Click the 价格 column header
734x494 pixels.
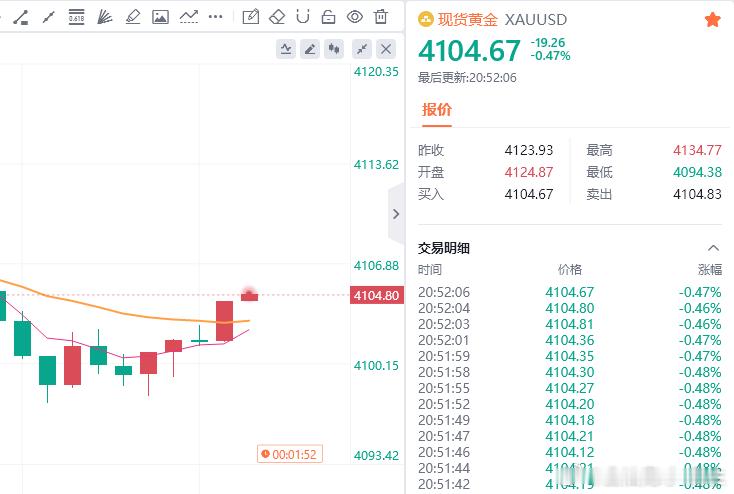point(570,270)
